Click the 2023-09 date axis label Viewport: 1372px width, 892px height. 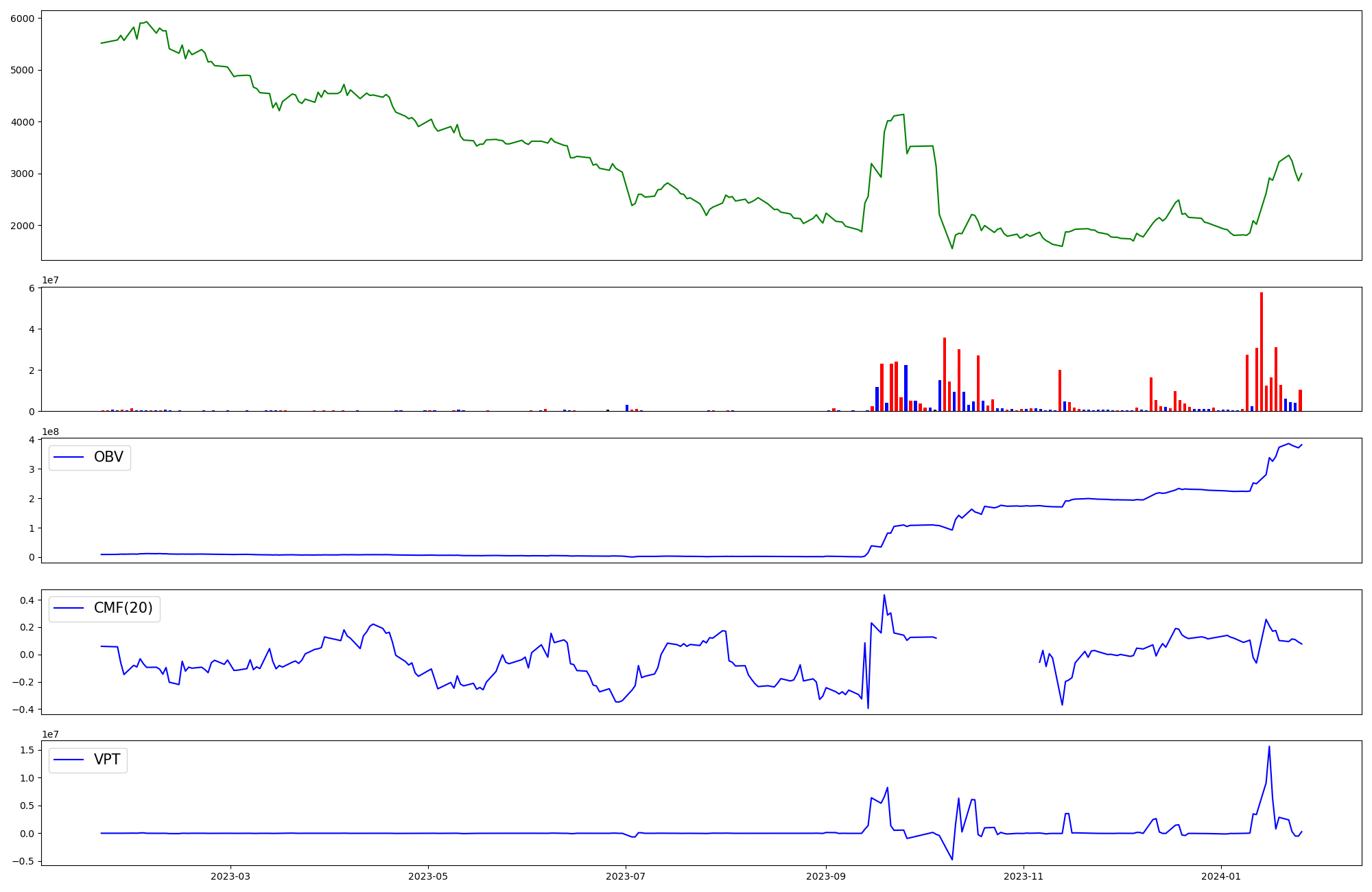(826, 876)
